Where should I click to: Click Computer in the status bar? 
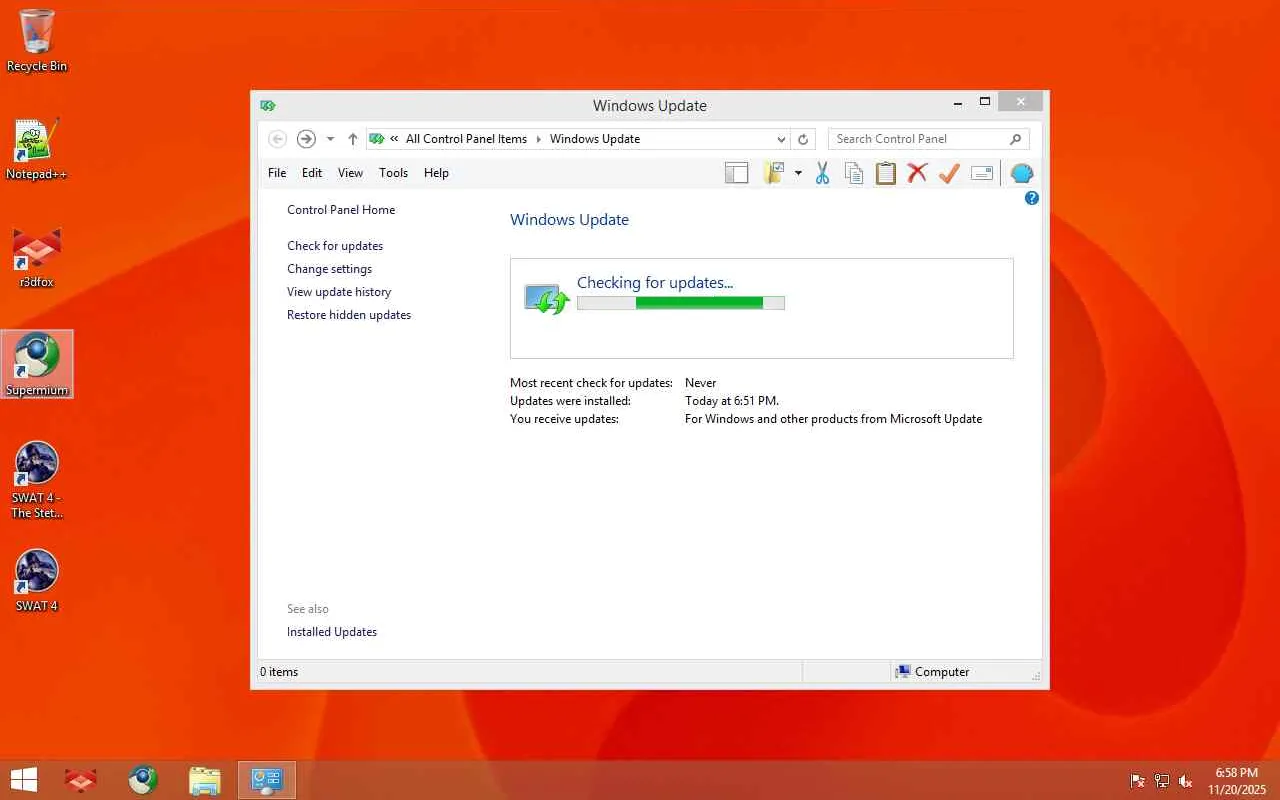point(933,672)
